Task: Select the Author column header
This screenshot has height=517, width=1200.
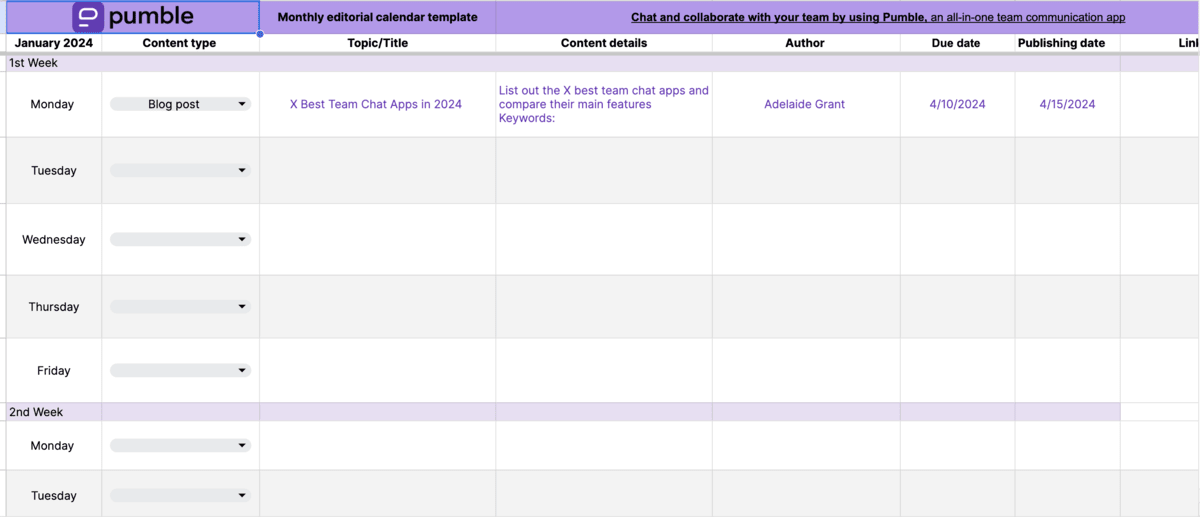Action: [805, 43]
